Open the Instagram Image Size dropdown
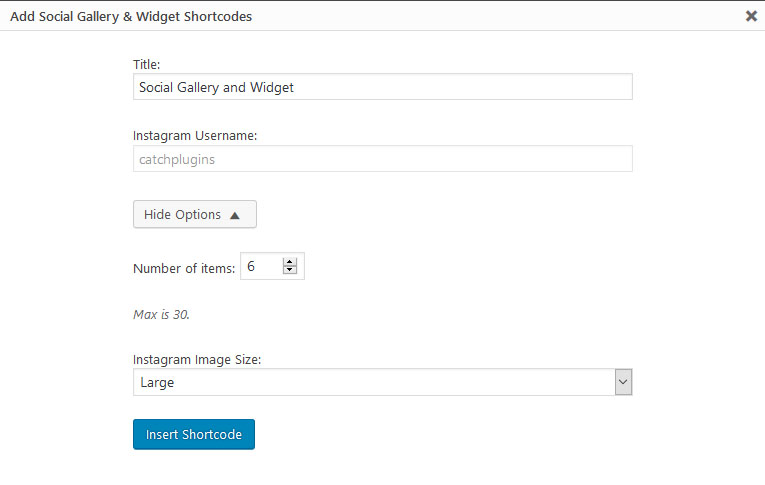 point(382,382)
